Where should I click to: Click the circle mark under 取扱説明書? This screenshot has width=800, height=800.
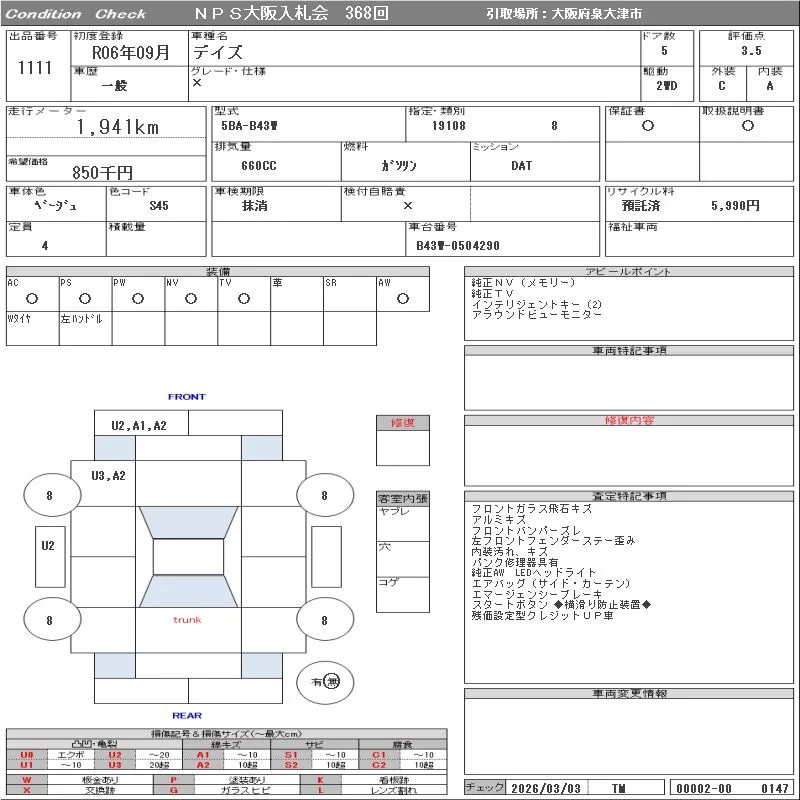tap(747, 126)
